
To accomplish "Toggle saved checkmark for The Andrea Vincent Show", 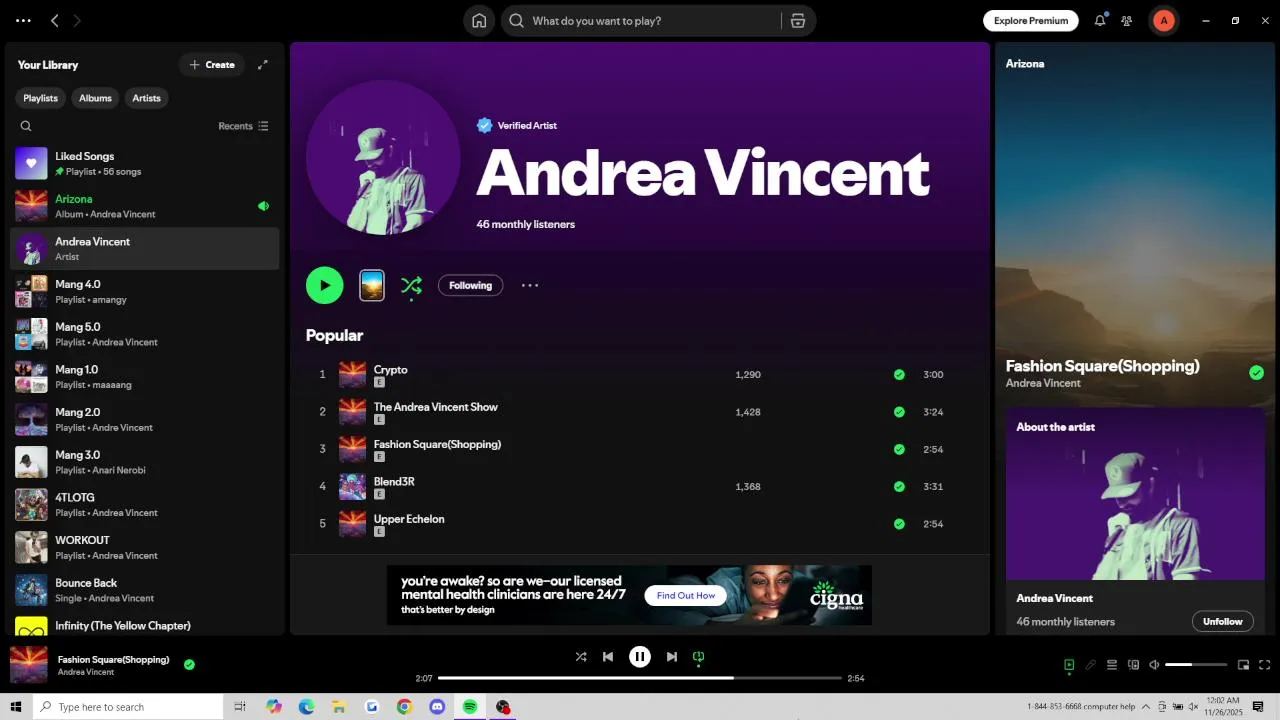I will 899,412.
